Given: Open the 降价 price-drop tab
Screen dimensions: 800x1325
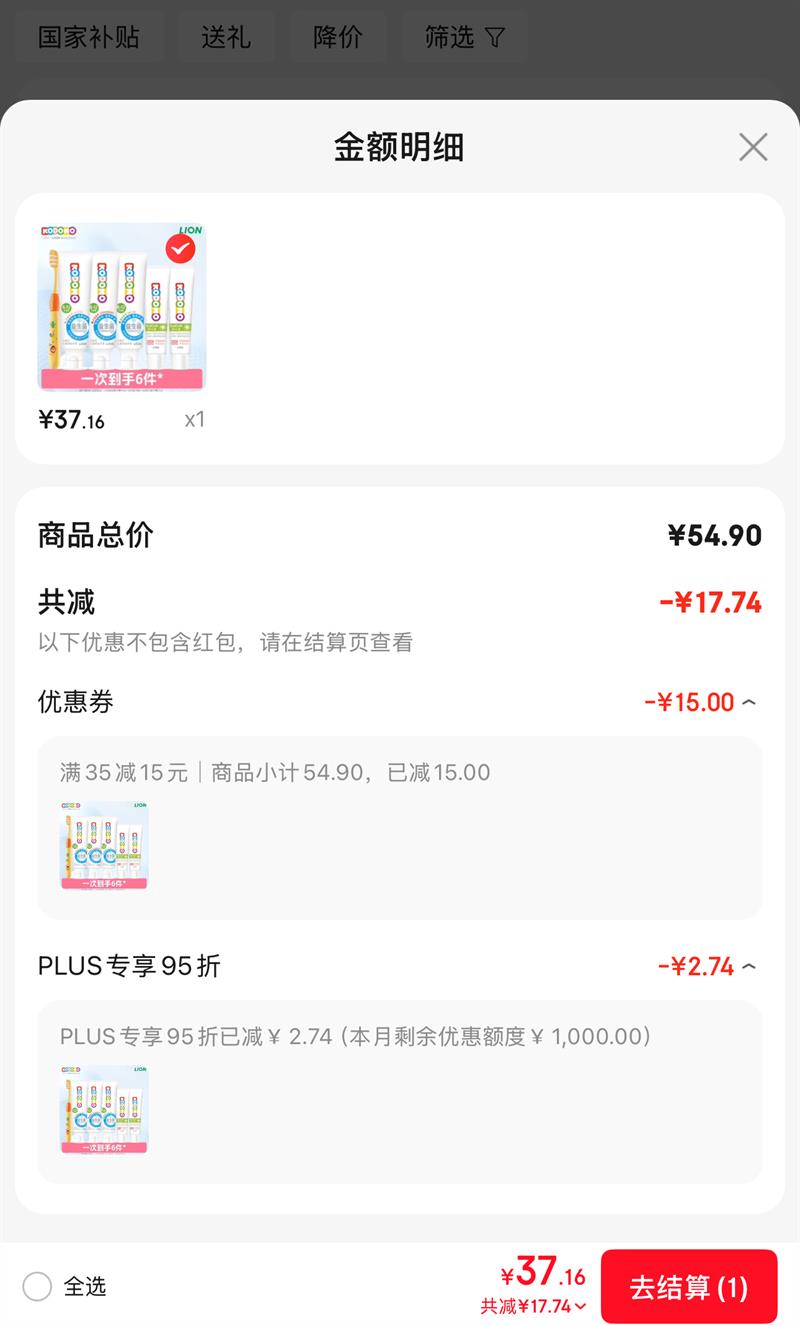Looking at the screenshot, I should [x=337, y=38].
